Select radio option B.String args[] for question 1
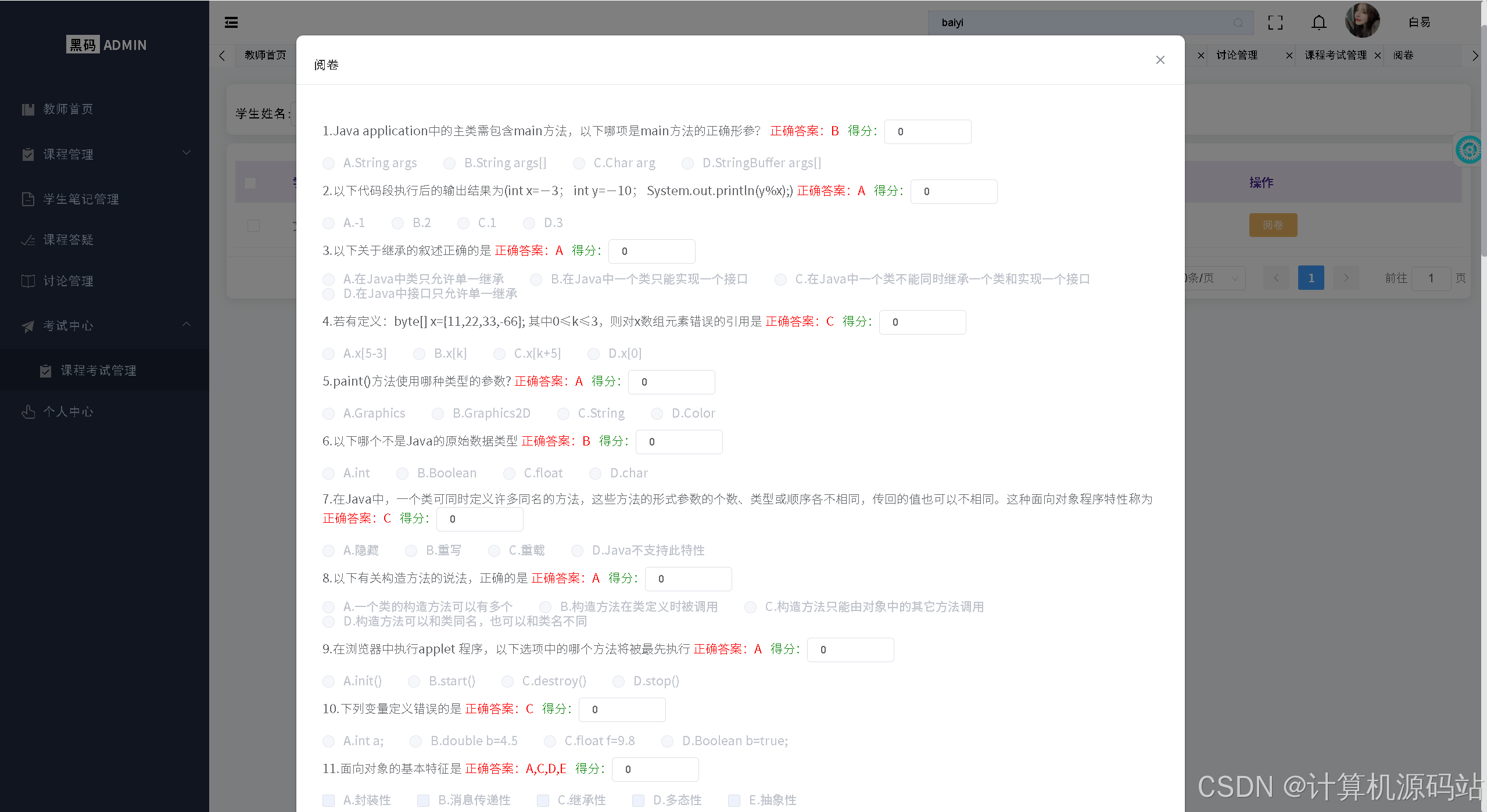 (449, 163)
